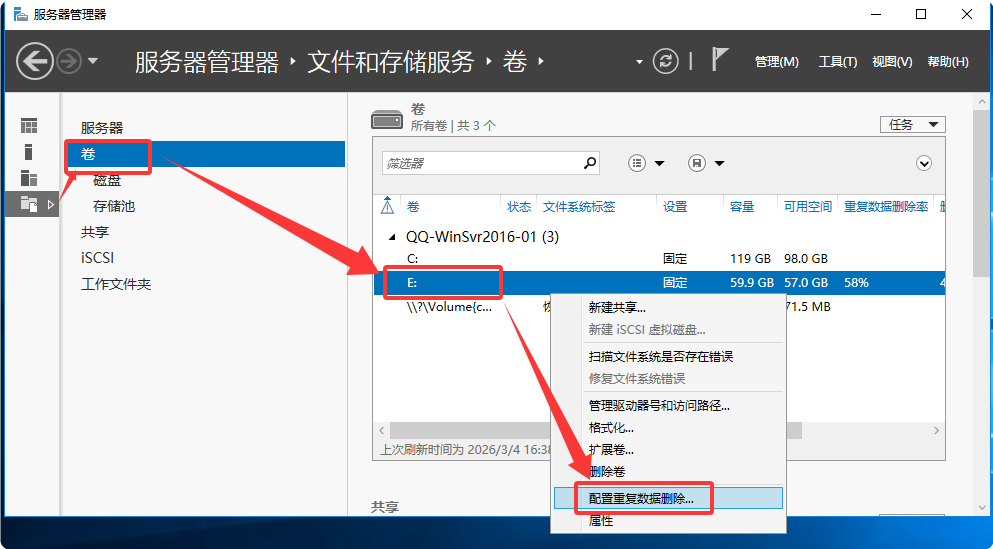Open the navigation history dropdown arrow
Viewport: 993px width, 549px height.
coord(92,61)
